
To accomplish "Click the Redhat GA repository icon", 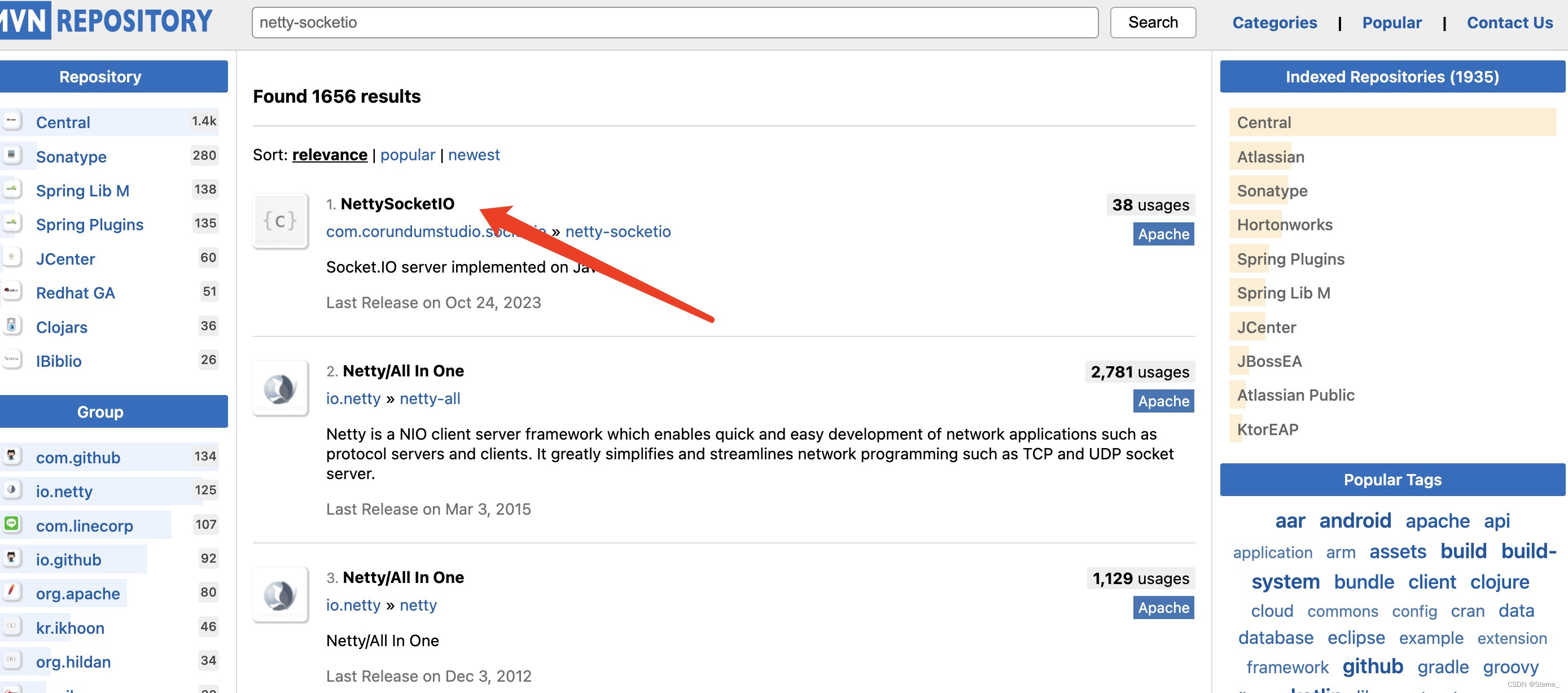I will [11, 291].
